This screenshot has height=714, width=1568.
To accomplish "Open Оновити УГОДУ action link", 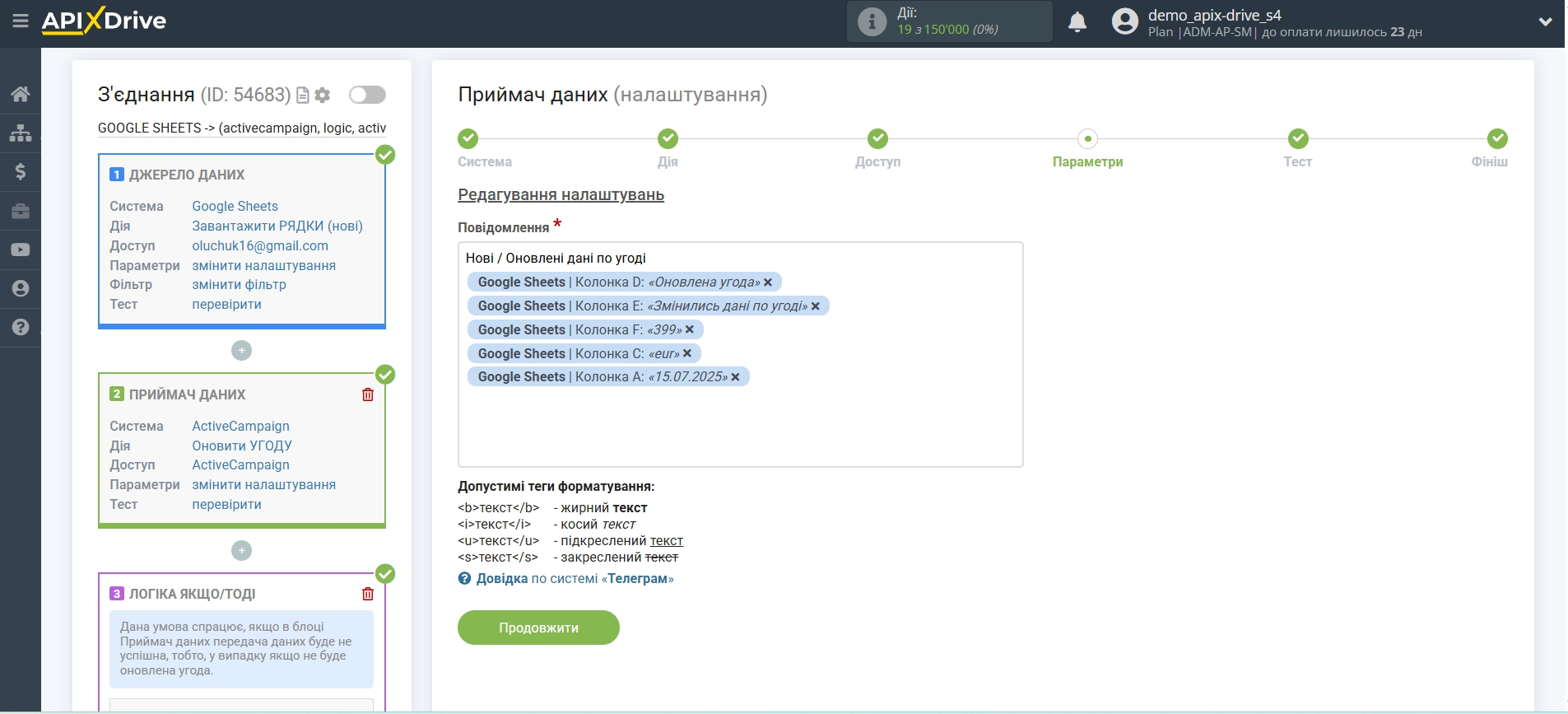I will pos(242,446).
